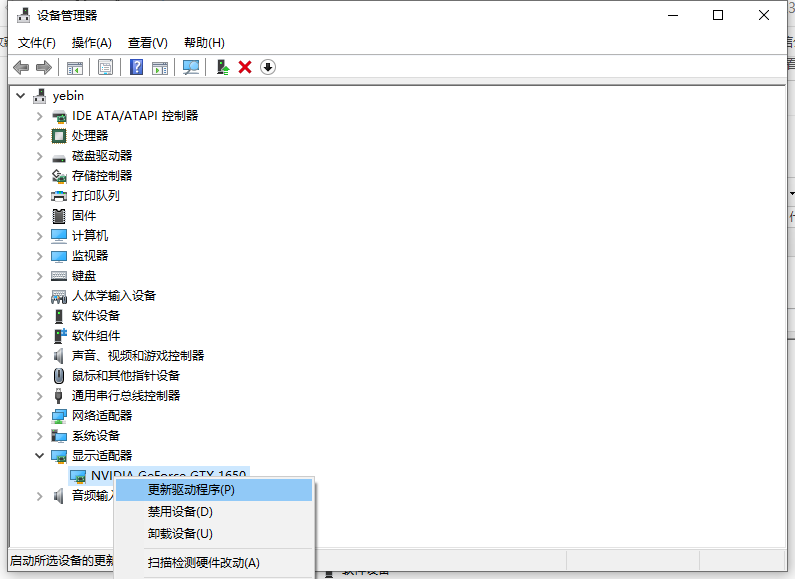
Task: Expand the 软件设备 category
Action: tap(40, 316)
